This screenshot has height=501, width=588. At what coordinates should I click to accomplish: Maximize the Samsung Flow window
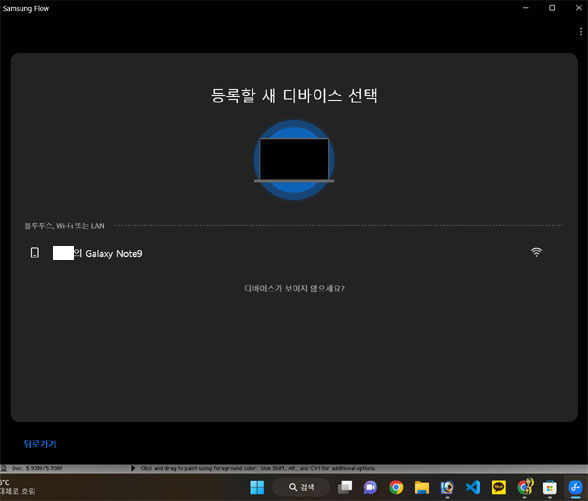click(552, 8)
